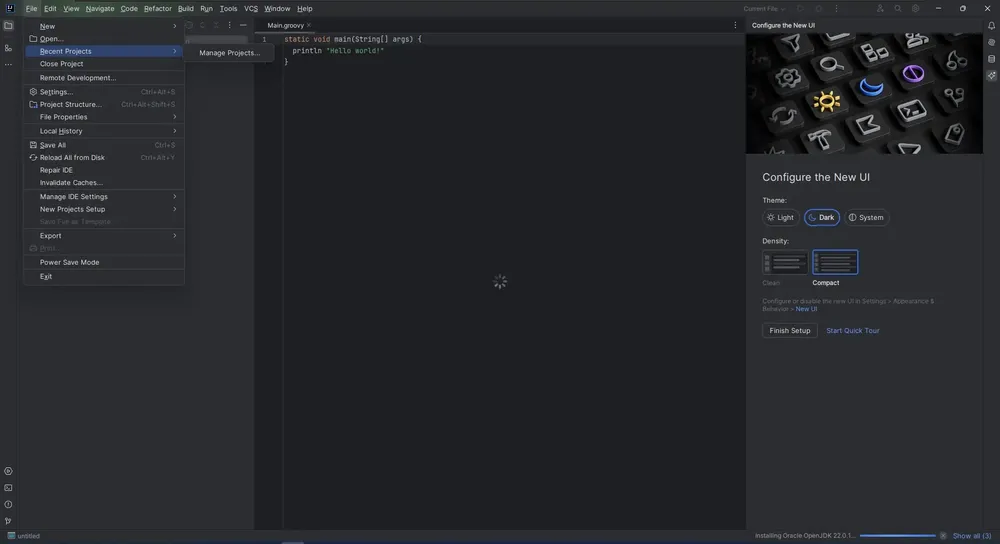Open the Problems tool window icon
The height and width of the screenshot is (544, 1000).
coord(8,504)
